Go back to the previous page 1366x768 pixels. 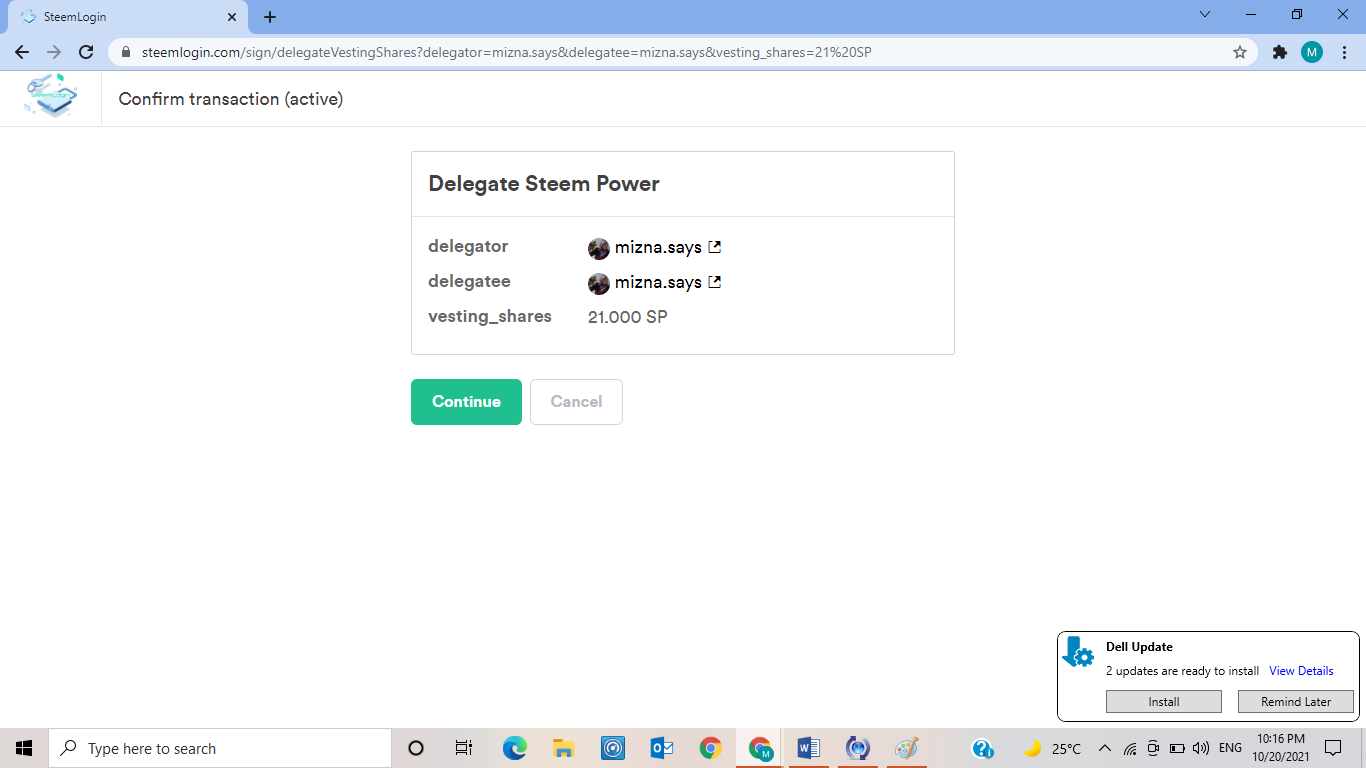[x=22, y=52]
